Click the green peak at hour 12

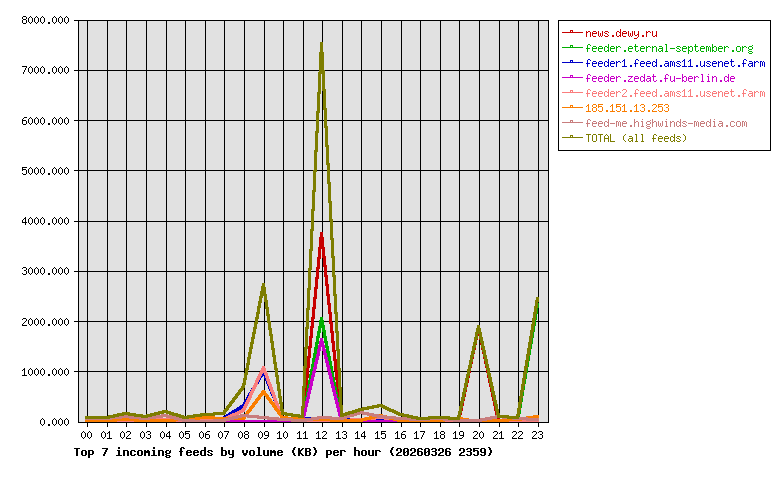322,319
